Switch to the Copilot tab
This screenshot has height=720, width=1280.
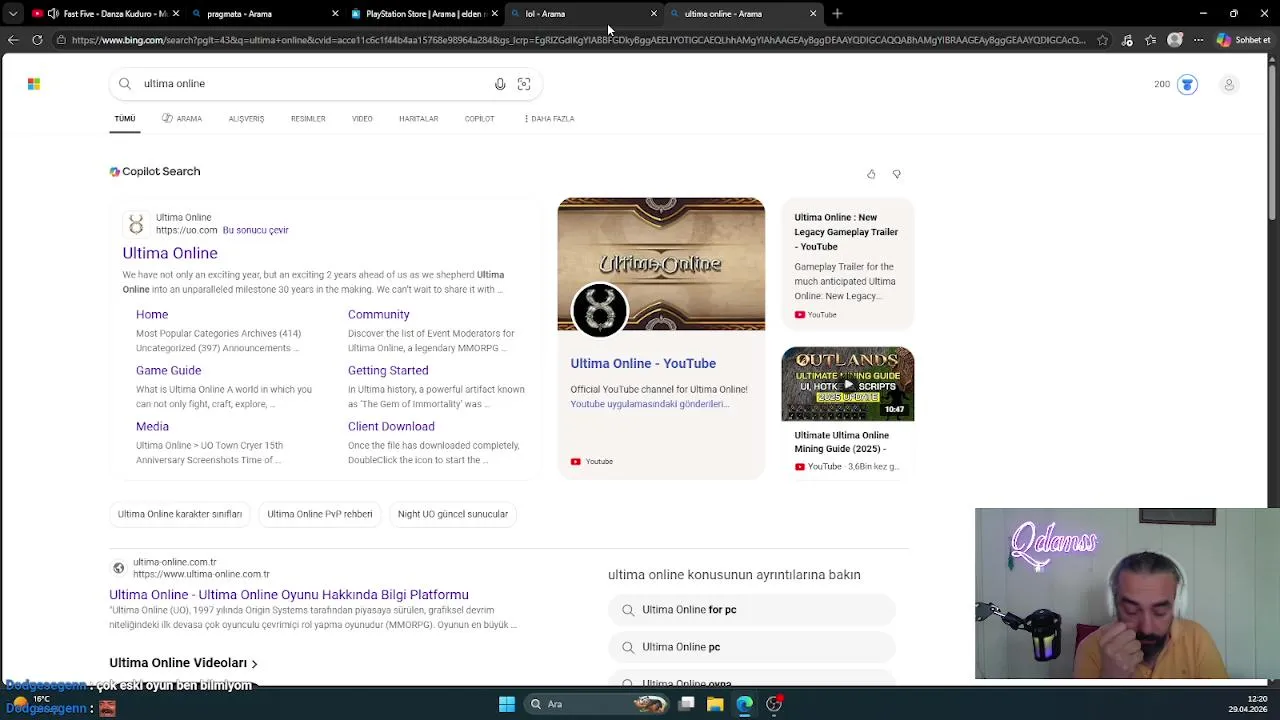(479, 118)
